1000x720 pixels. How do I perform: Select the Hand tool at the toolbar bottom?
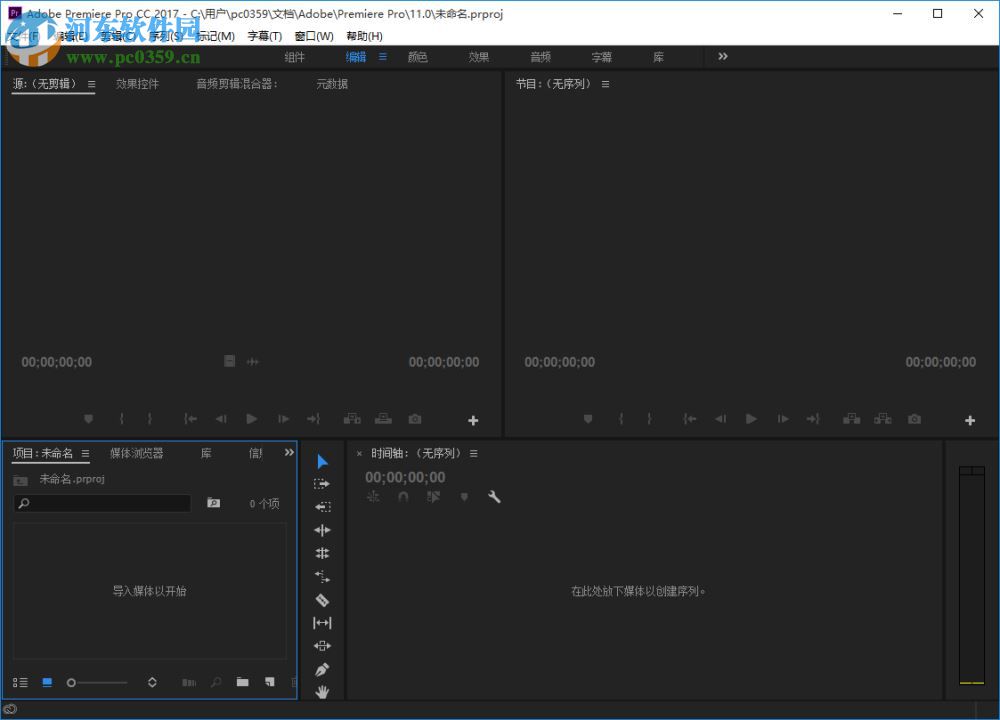coord(322,691)
